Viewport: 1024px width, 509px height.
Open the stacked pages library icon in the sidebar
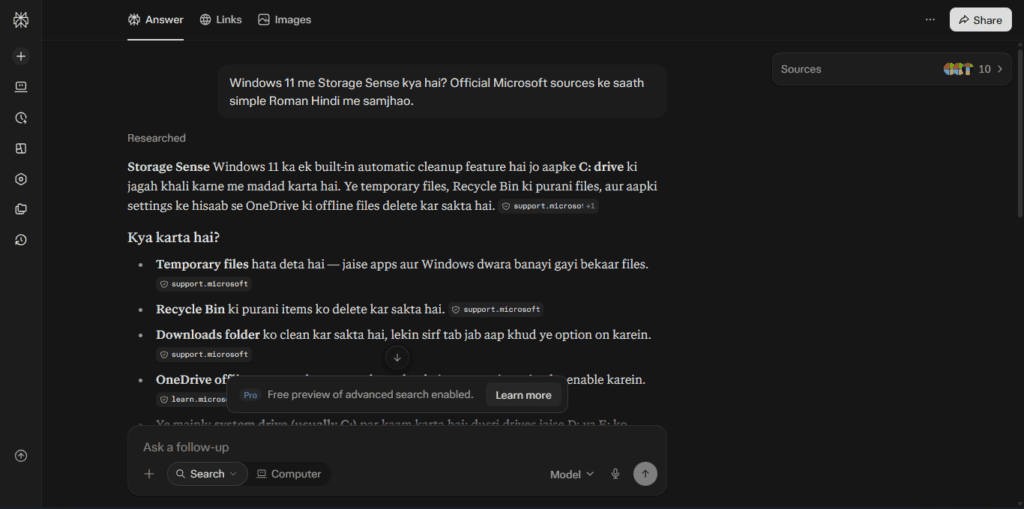click(21, 209)
